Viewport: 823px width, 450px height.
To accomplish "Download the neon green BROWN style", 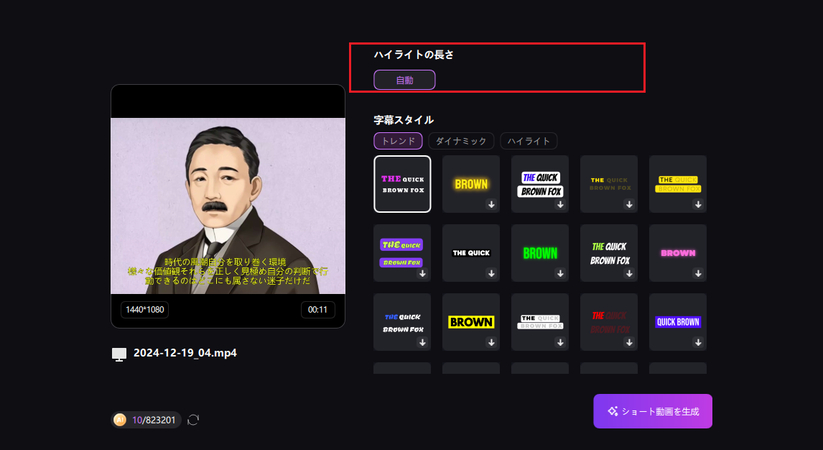I will pos(560,273).
